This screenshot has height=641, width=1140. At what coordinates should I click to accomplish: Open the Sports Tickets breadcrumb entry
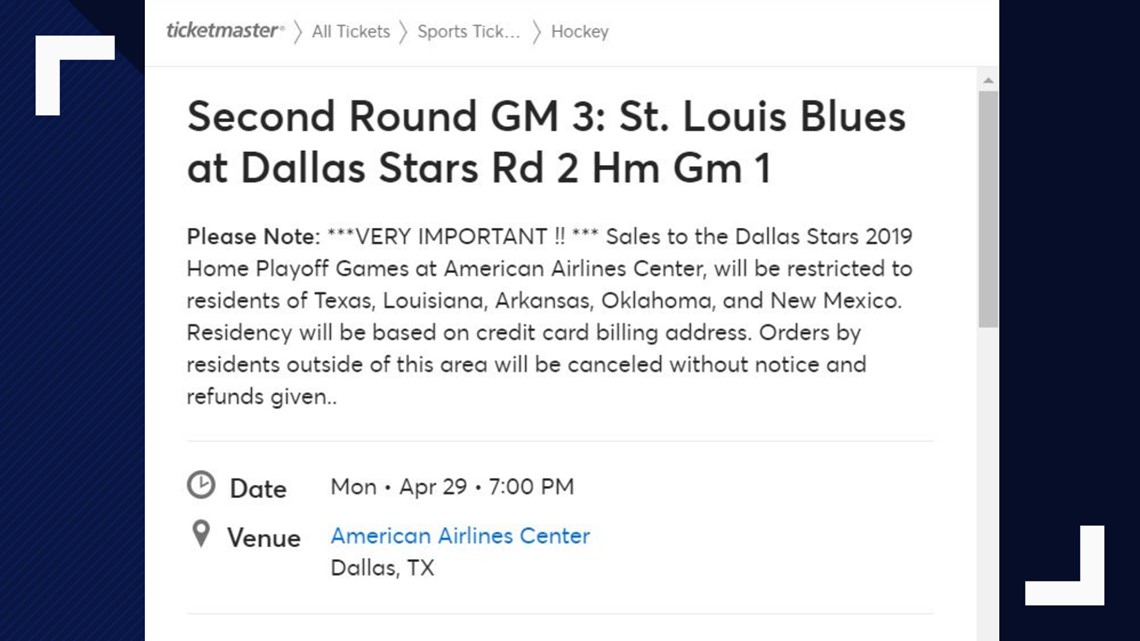(x=468, y=31)
